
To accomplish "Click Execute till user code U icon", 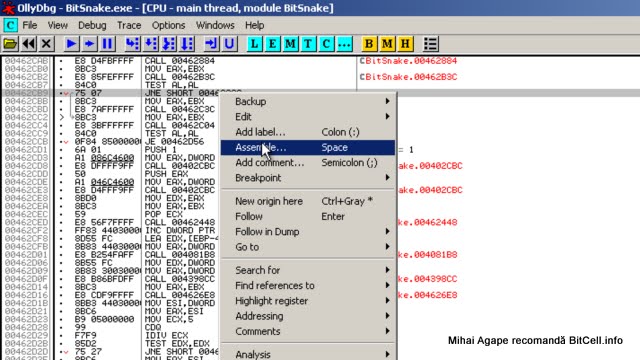I will point(229,44).
